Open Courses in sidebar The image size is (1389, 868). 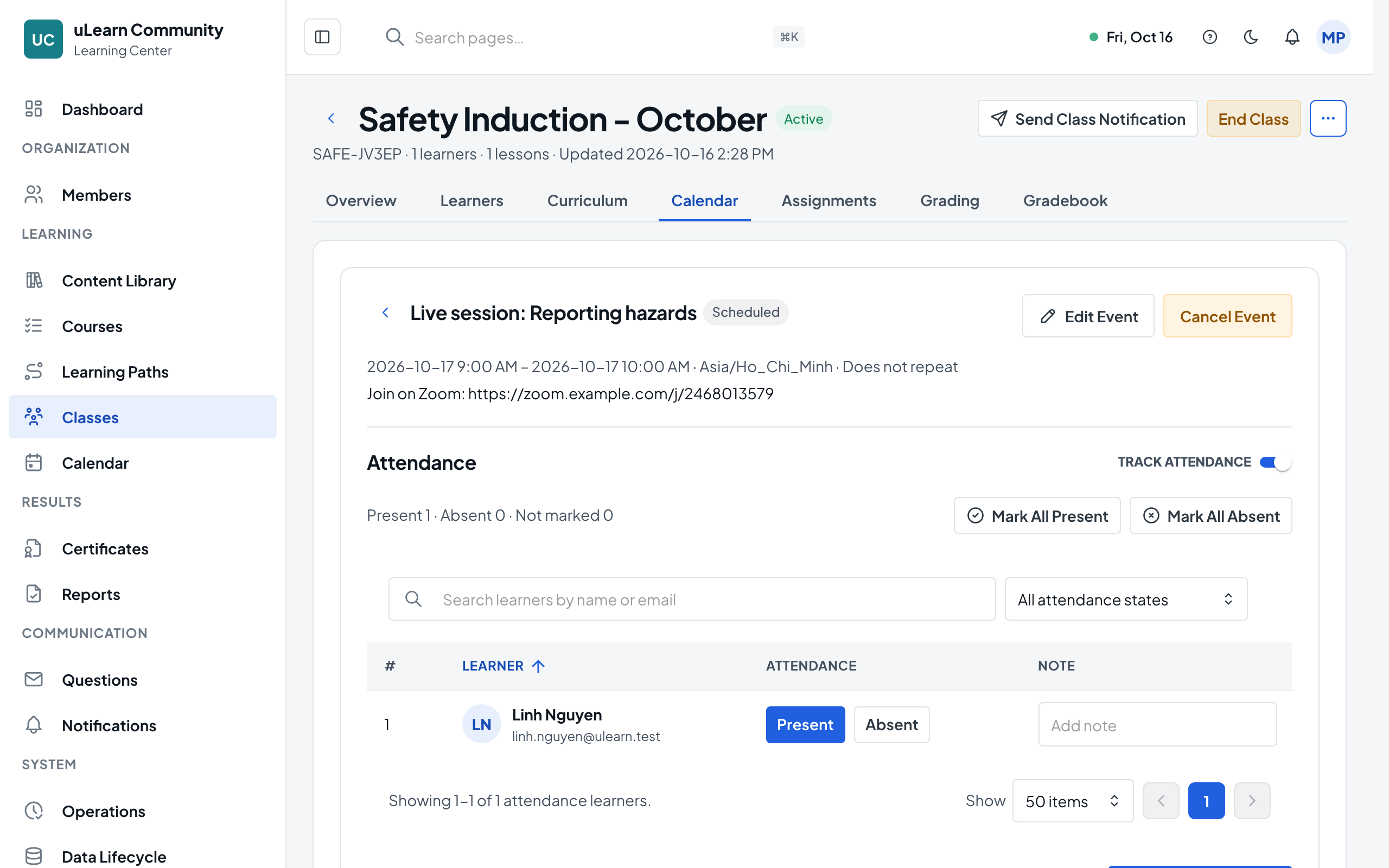click(142, 326)
